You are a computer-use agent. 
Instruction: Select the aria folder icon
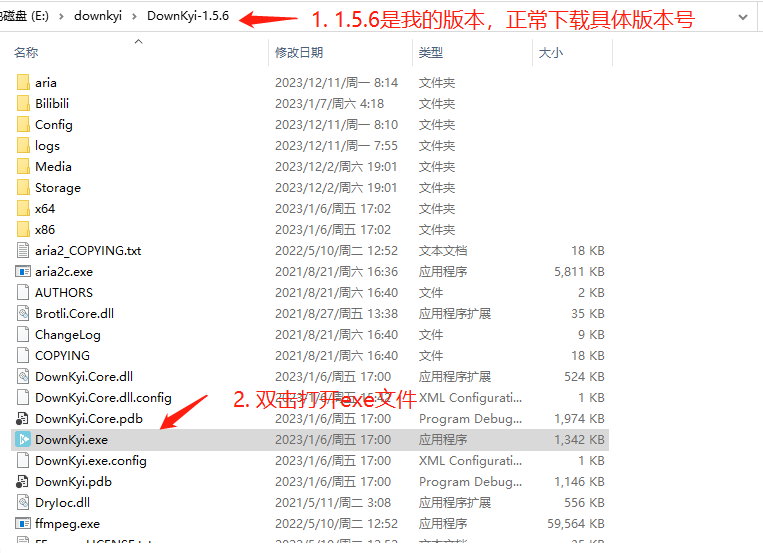[23, 83]
